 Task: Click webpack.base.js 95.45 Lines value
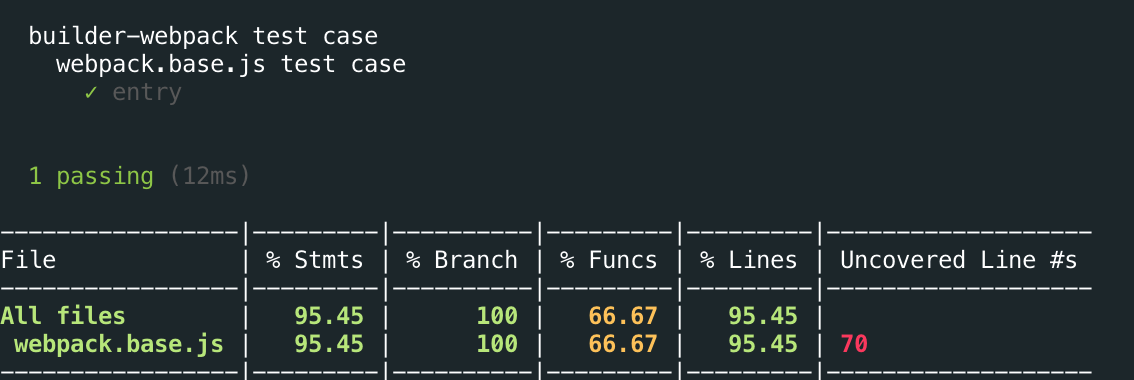[763, 345]
